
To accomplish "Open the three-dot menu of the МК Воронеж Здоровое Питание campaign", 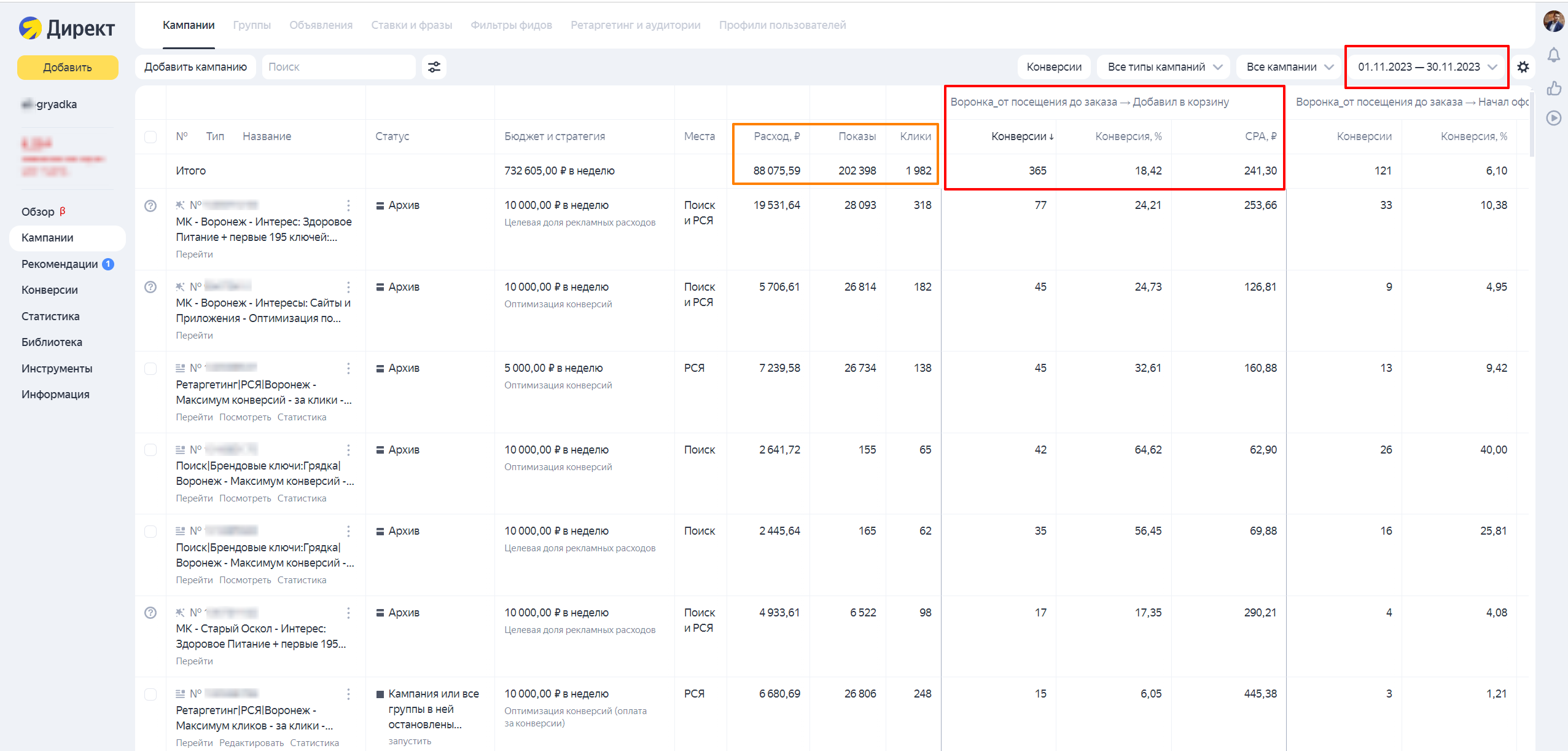I will tap(348, 205).
